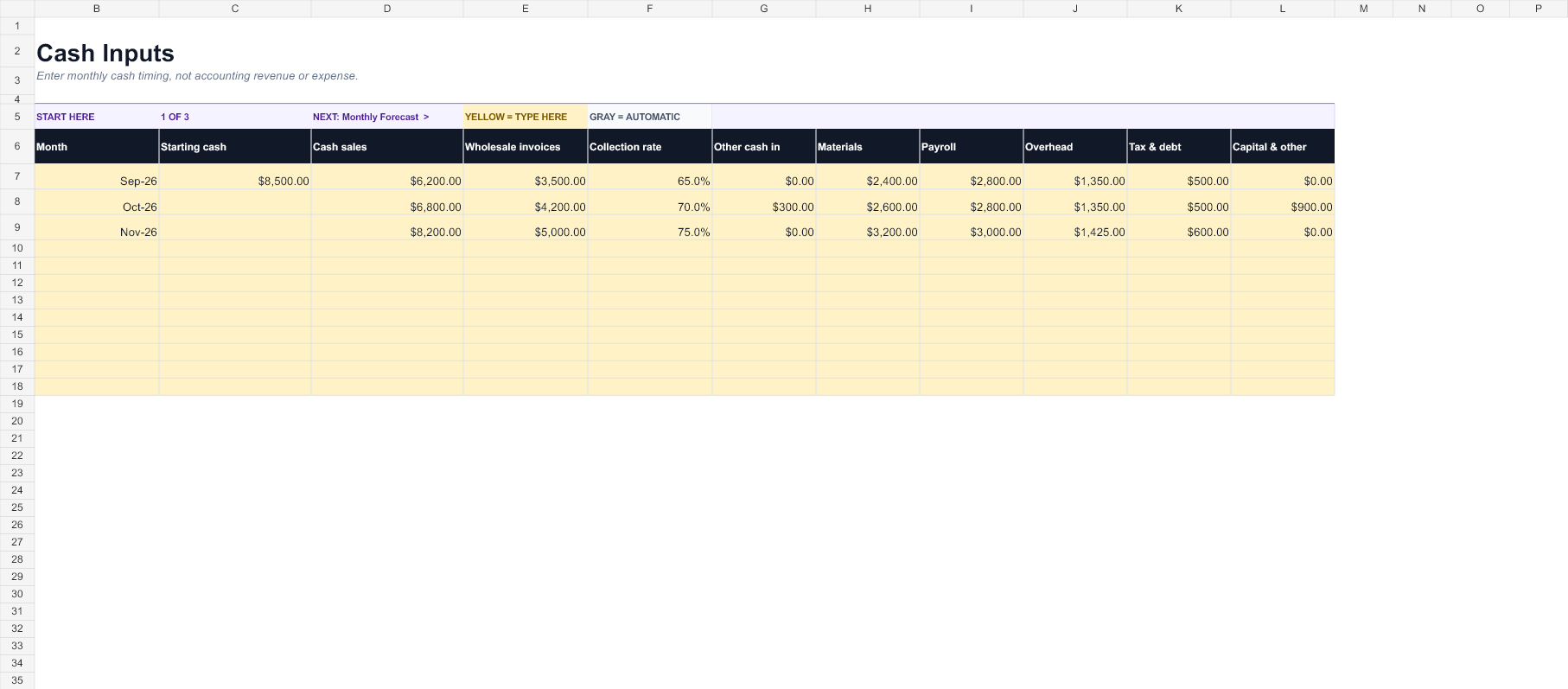This screenshot has height=689, width=1568.
Task: Click the 'Nov-26' month cell
Action: coord(97,227)
